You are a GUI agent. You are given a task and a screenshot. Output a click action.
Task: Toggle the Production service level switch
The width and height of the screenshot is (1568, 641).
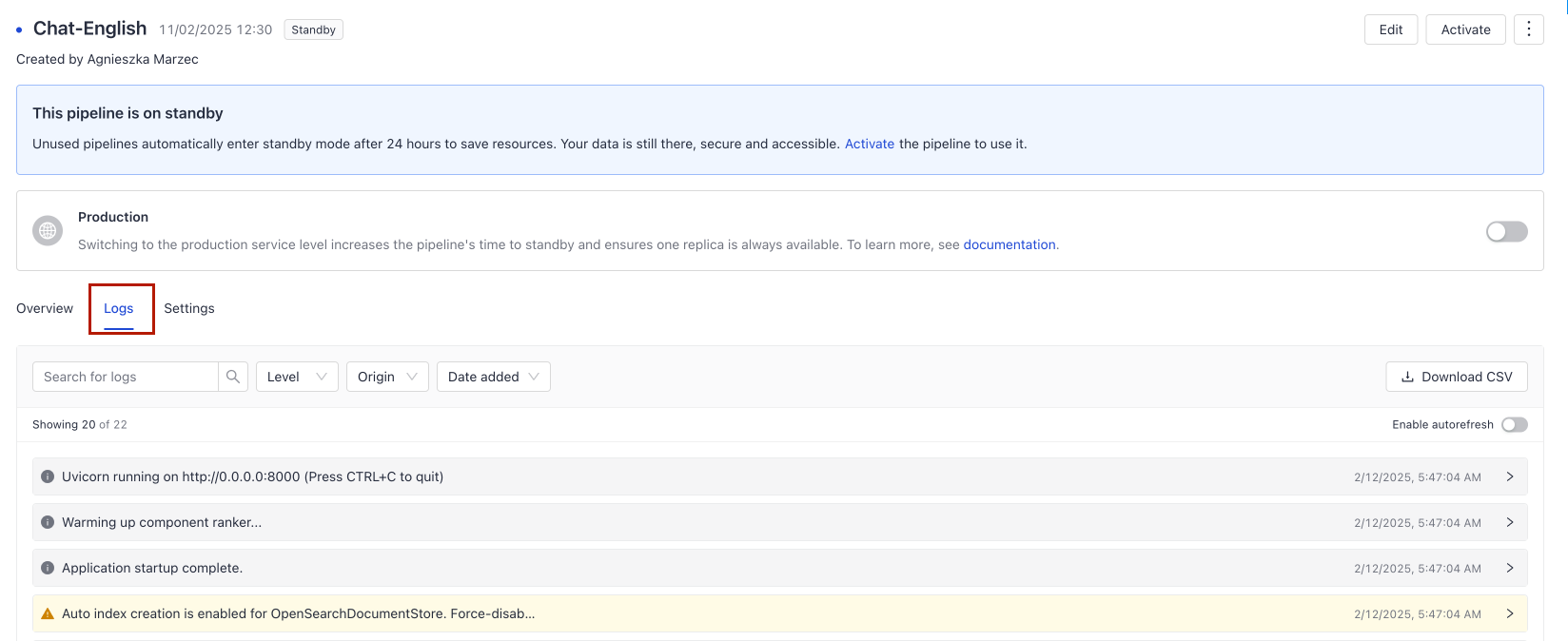pos(1506,231)
